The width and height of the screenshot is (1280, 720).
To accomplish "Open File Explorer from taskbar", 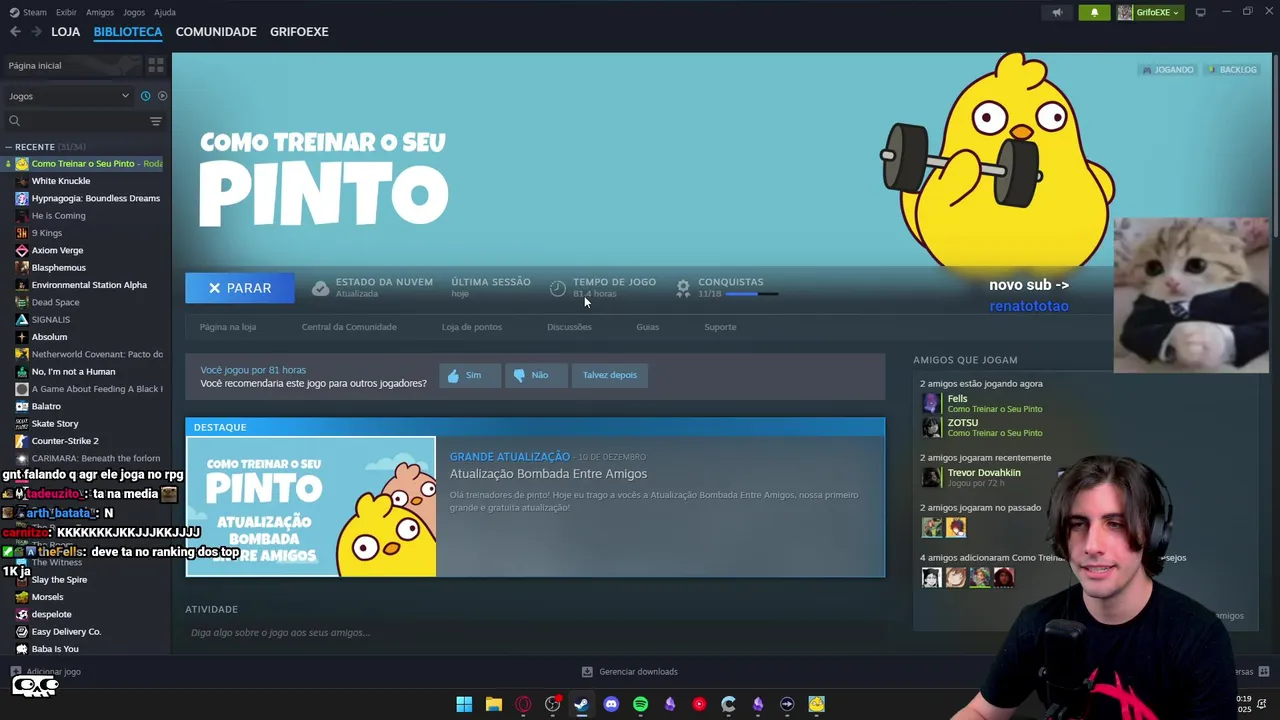I will 493,704.
